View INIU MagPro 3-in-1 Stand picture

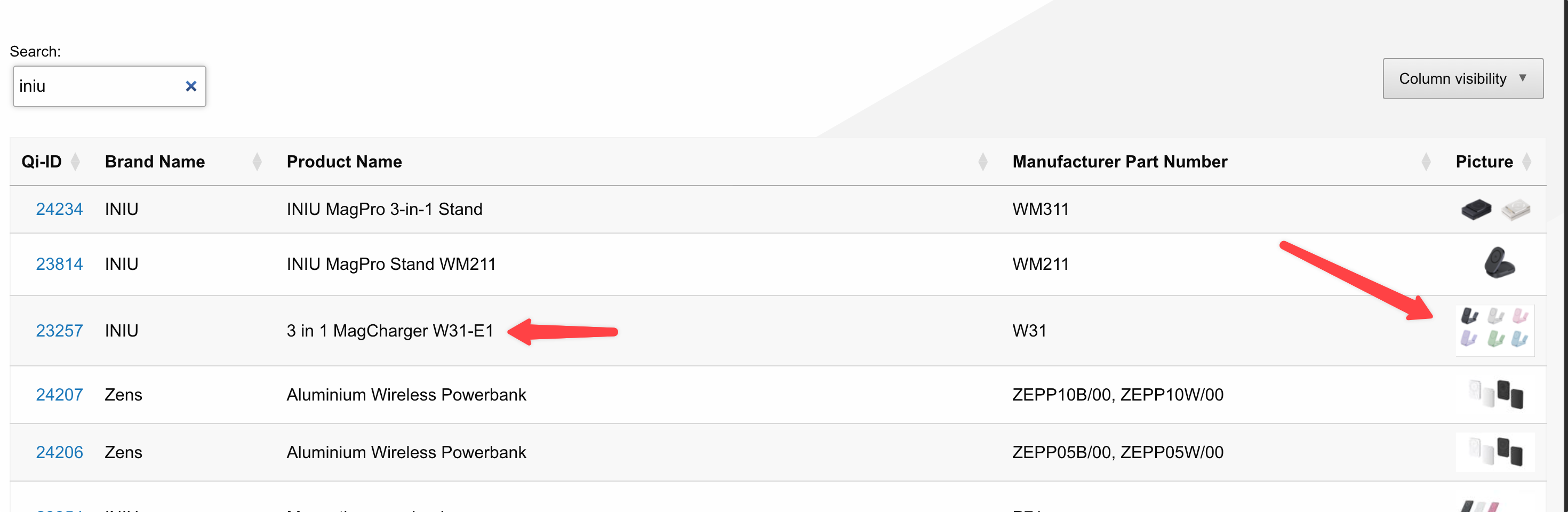pos(1495,210)
